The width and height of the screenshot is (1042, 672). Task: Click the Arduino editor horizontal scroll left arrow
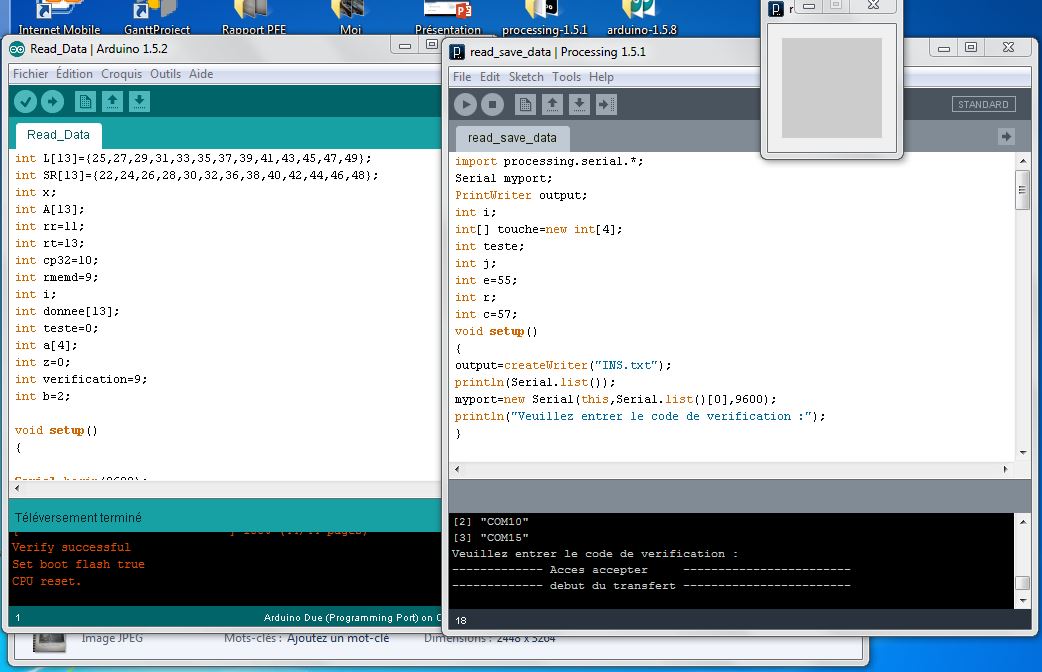pos(17,488)
